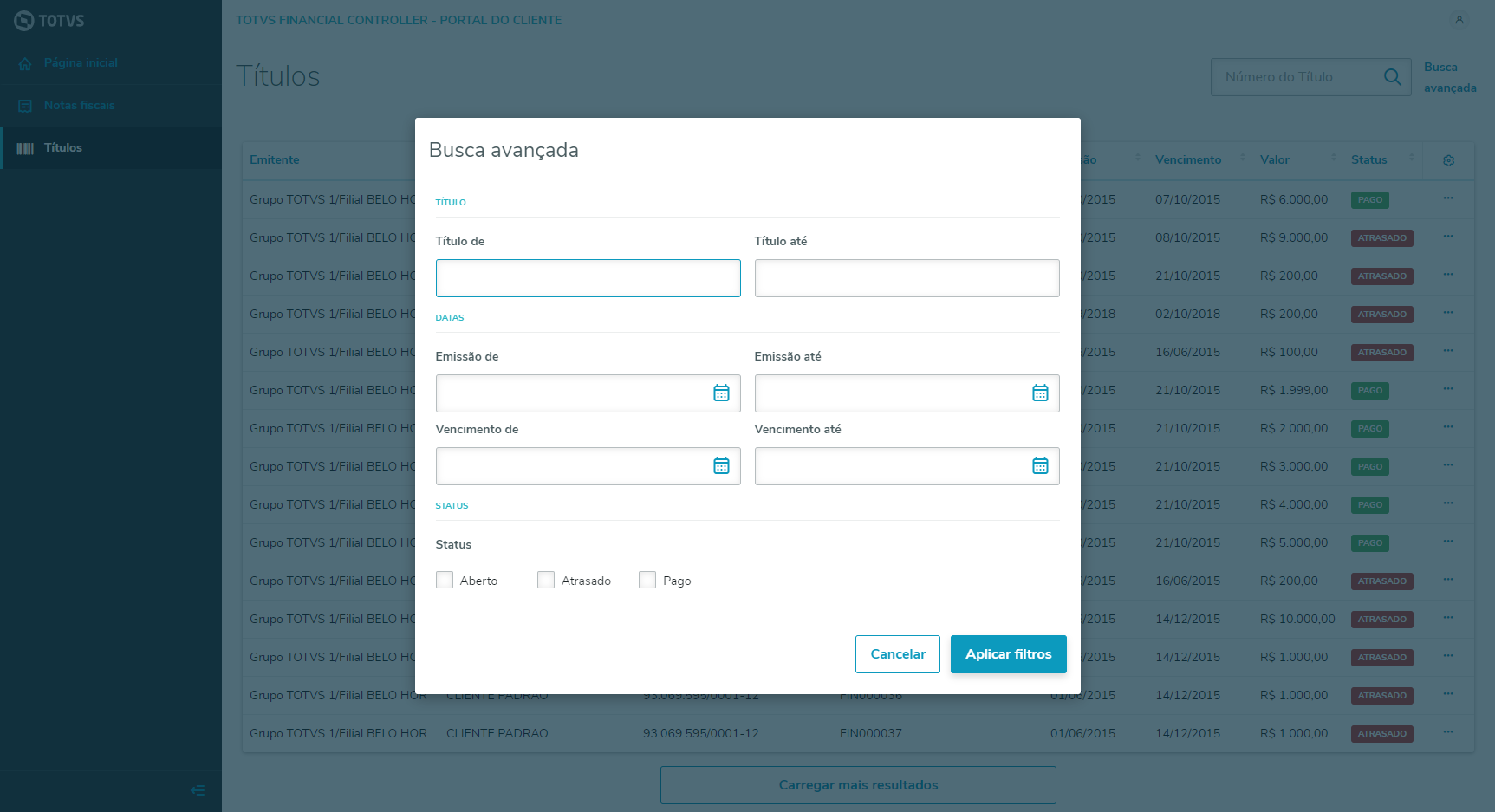Click Aplicar filtros button
1495x812 pixels.
[x=1009, y=654]
